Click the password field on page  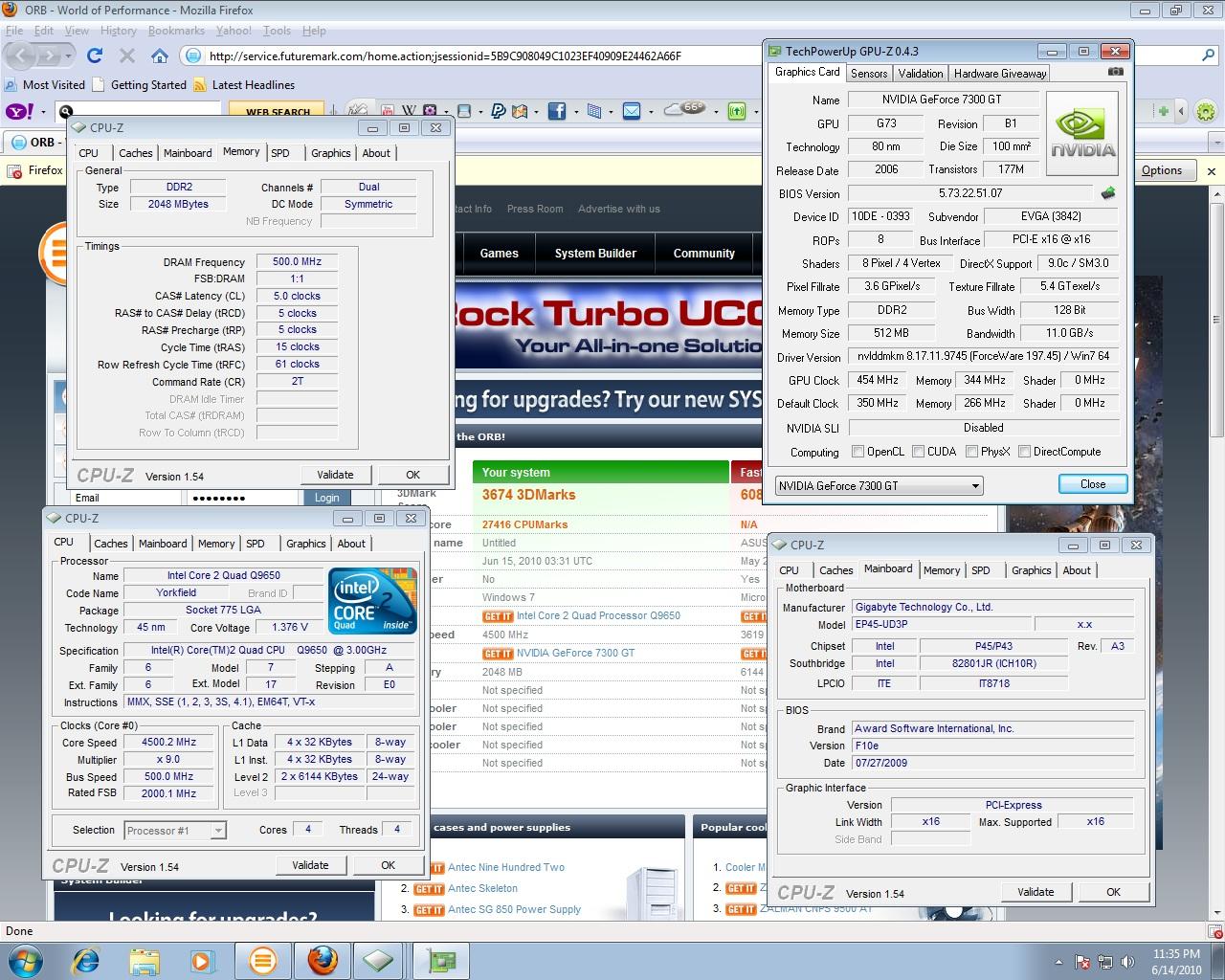243,498
